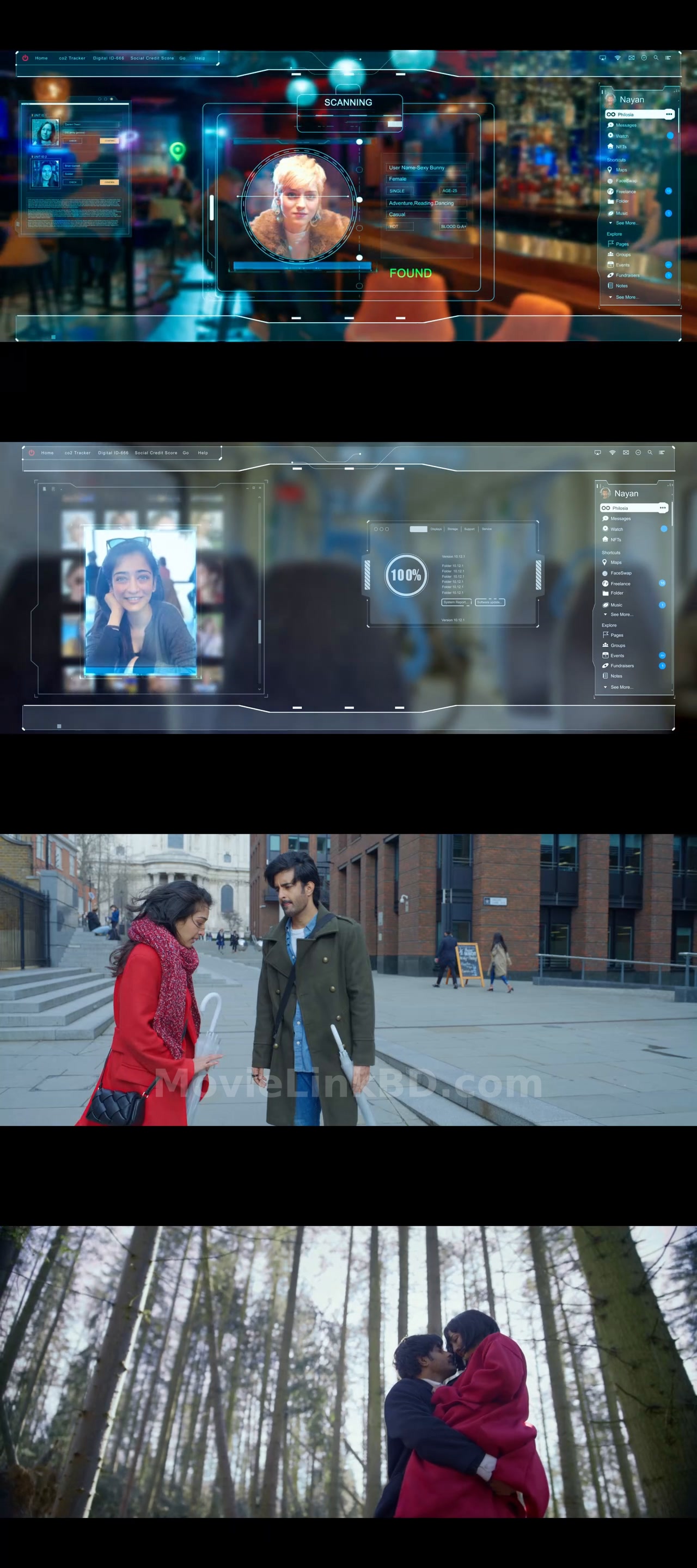The height and width of the screenshot is (1568, 697).
Task: Select the 'Adventure,Reading,Dancing' field
Action: pyautogui.click(x=426, y=203)
